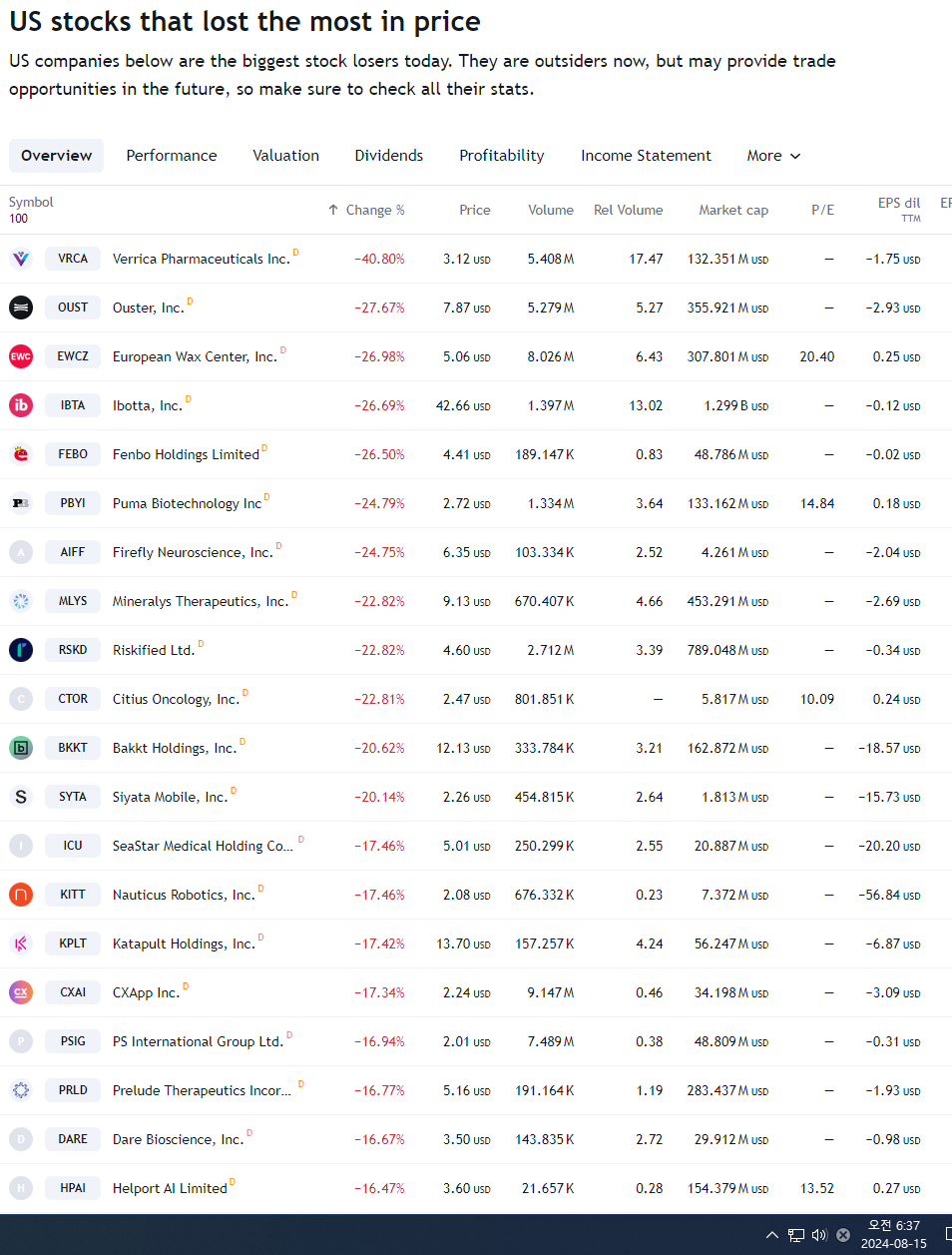The width and height of the screenshot is (952, 1255).
Task: Click the Katapult Holdings logo icon
Action: pos(21,943)
